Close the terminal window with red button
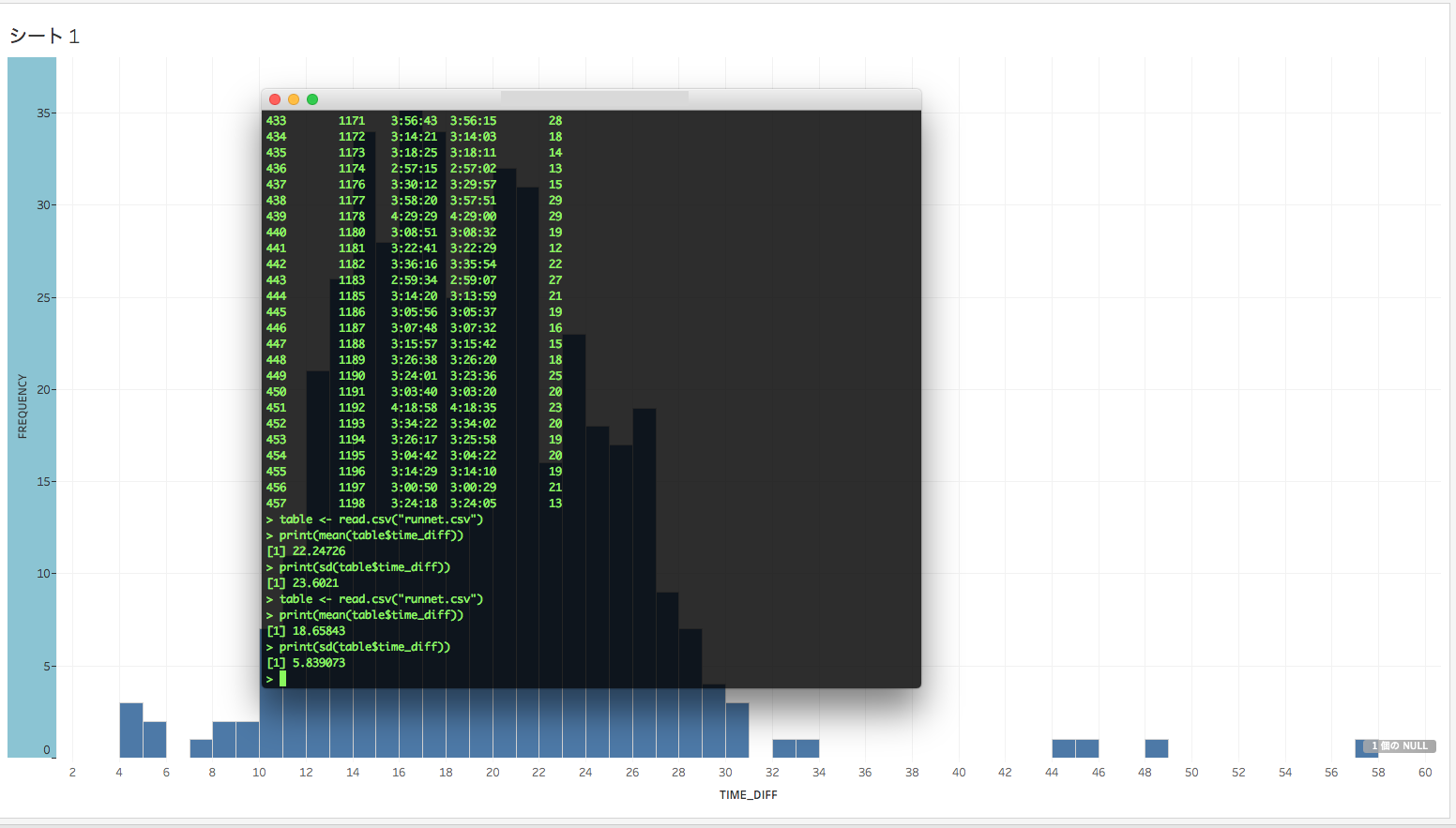This screenshot has height=828, width=1456. coord(275,99)
